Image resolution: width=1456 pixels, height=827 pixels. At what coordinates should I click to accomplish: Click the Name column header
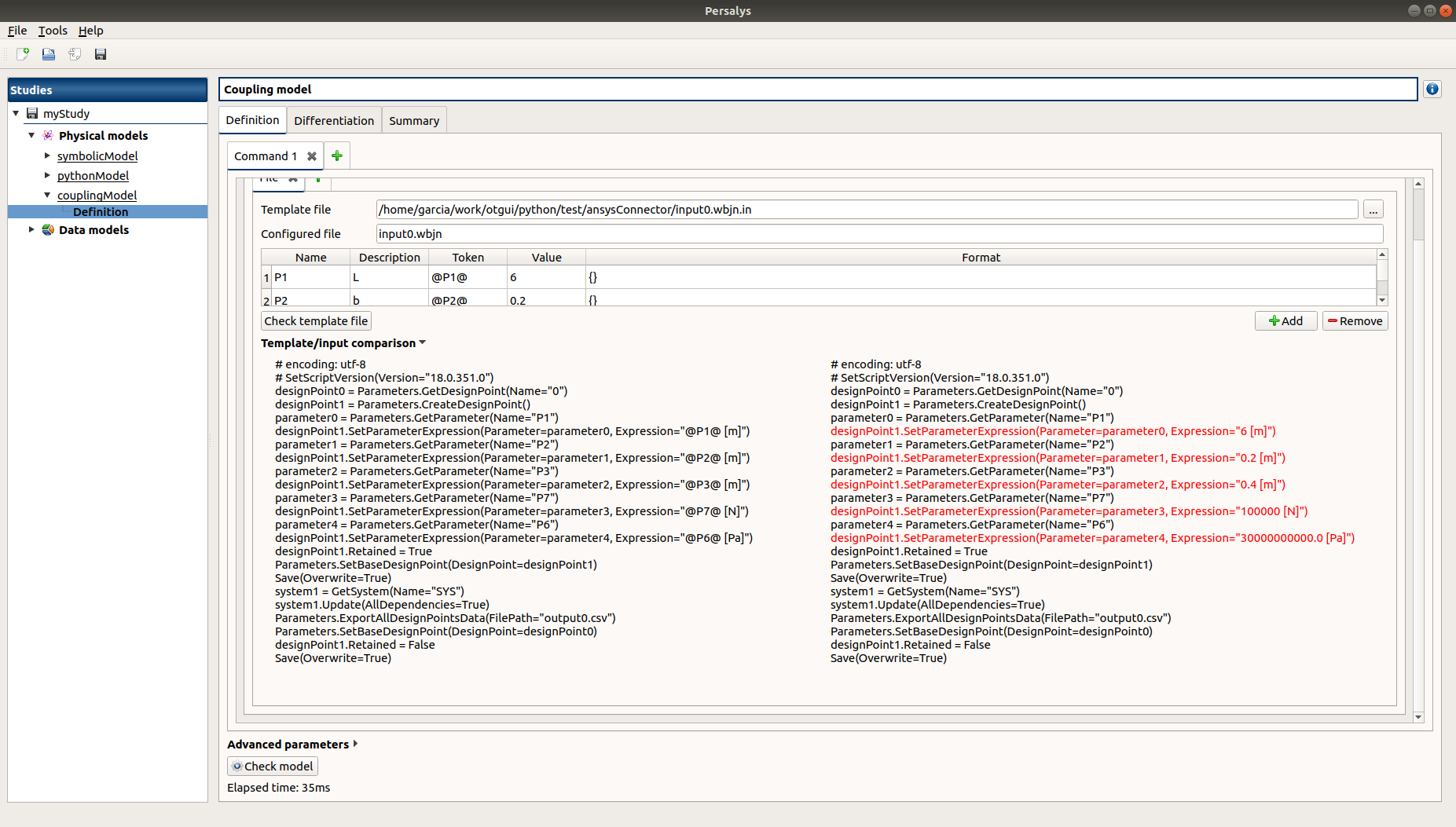(x=311, y=258)
